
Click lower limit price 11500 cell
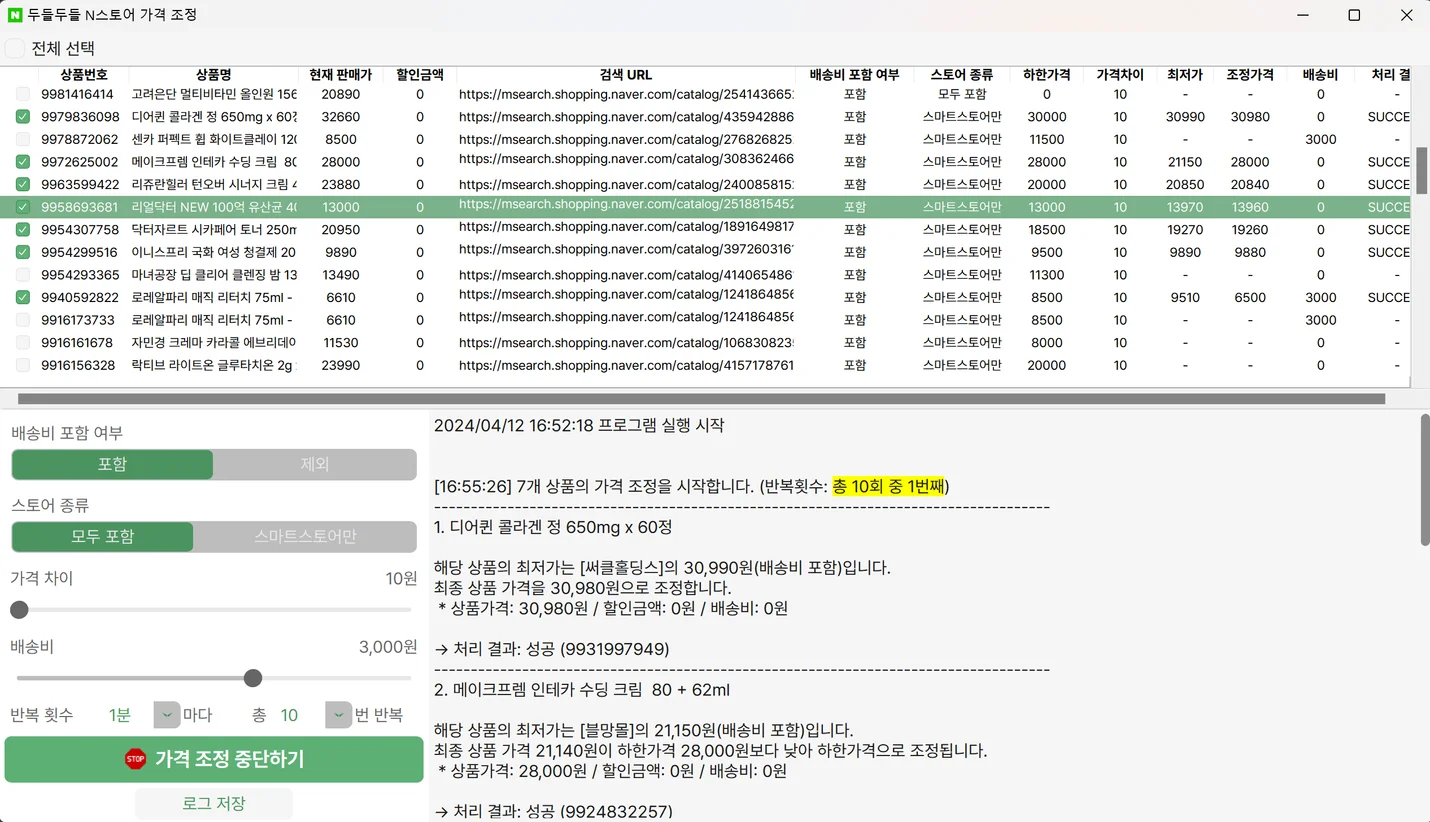[1047, 139]
